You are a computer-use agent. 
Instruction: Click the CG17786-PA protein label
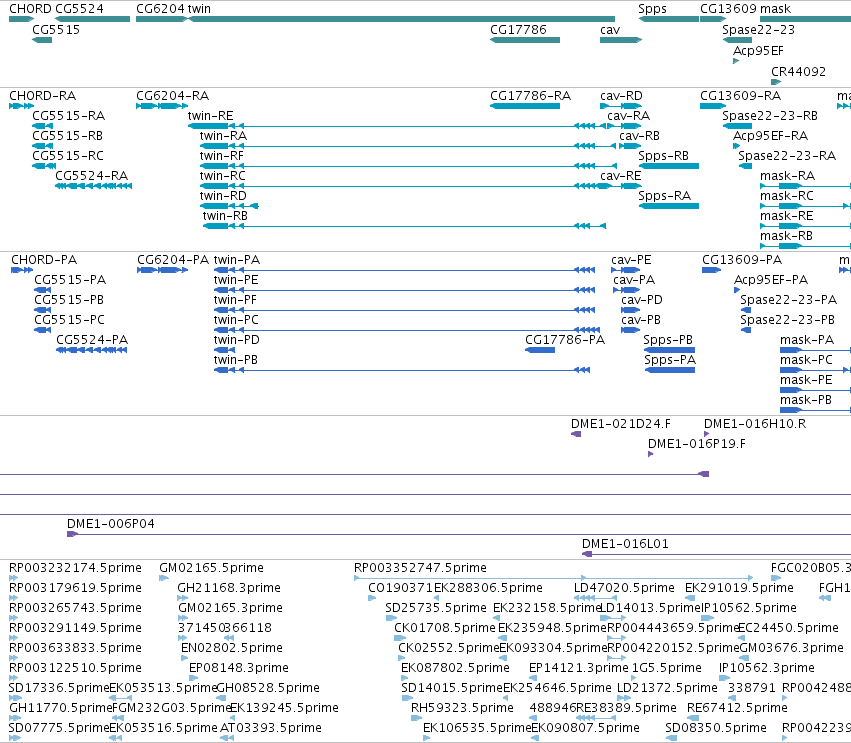click(x=564, y=340)
